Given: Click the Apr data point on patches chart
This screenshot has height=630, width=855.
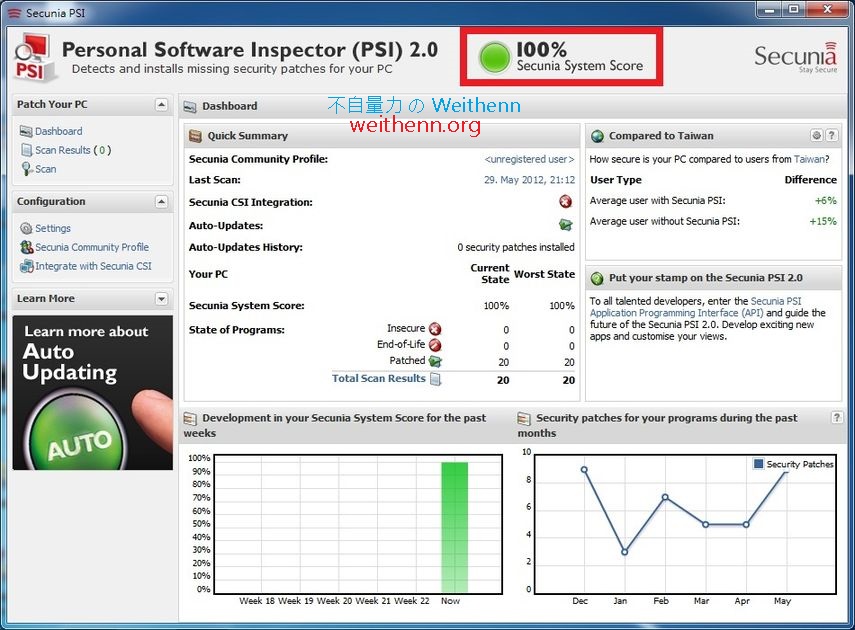Looking at the screenshot, I should tap(746, 525).
